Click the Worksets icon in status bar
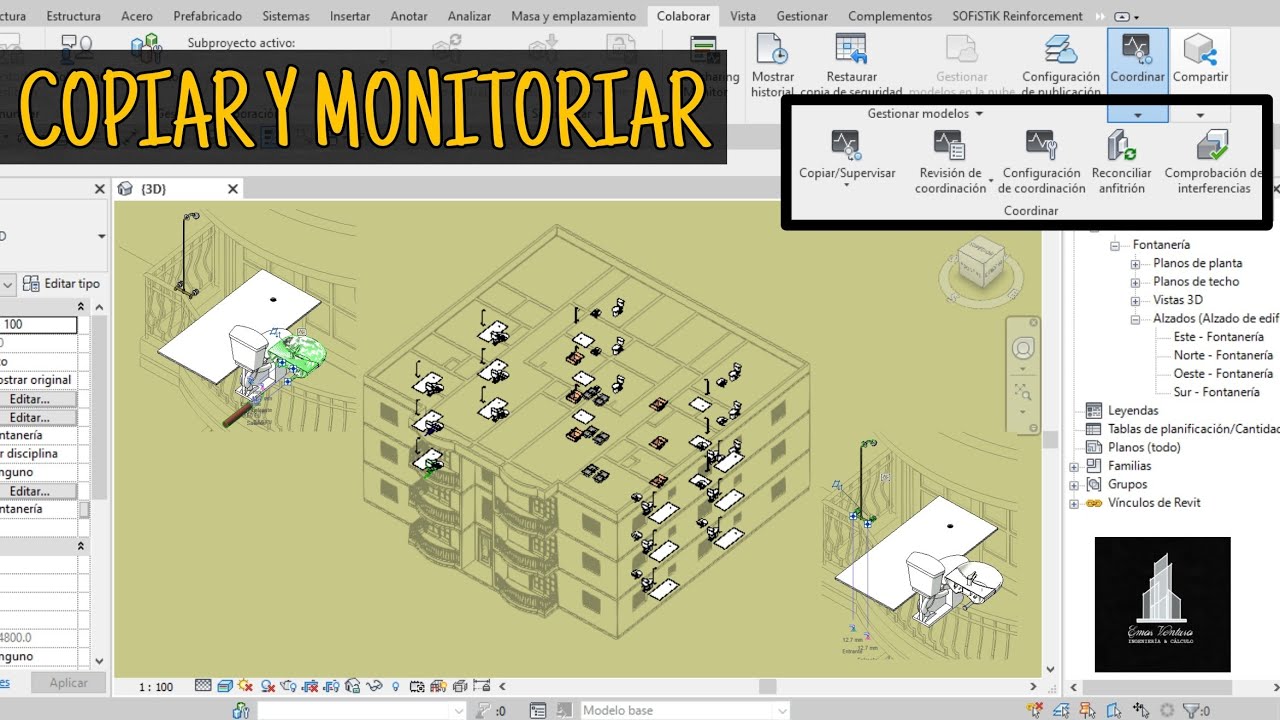Viewport: 1280px width, 720px height. pos(241,711)
